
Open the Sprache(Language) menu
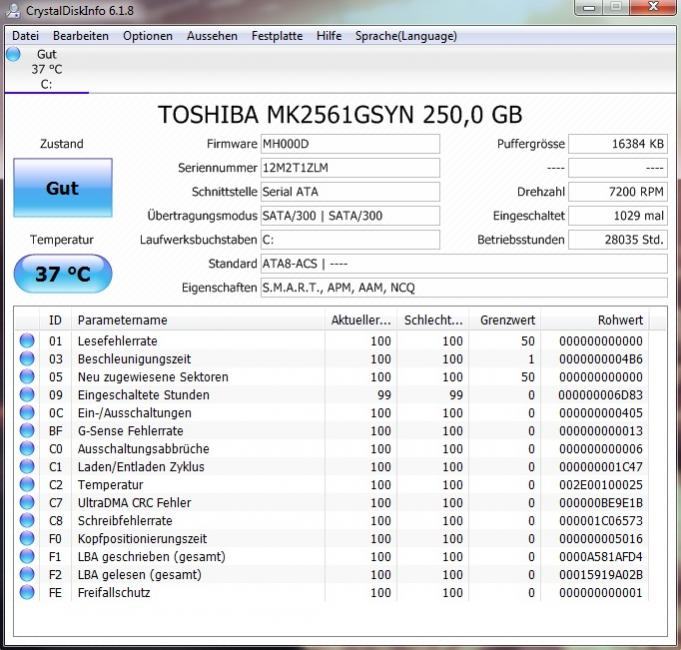point(406,36)
